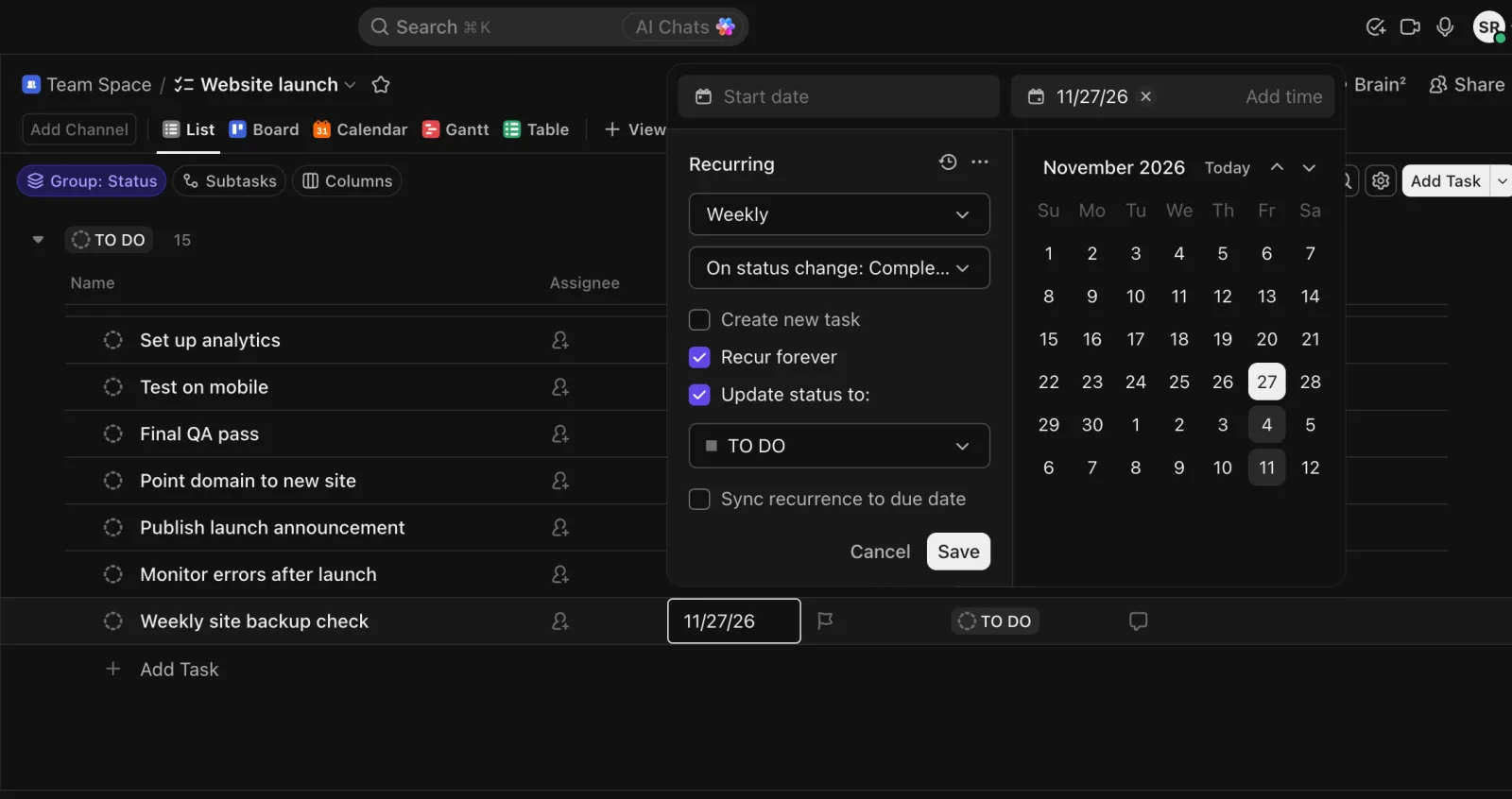The width and height of the screenshot is (1512, 799).
Task: Click the Team Space icon in breadcrumb
Action: (31, 85)
